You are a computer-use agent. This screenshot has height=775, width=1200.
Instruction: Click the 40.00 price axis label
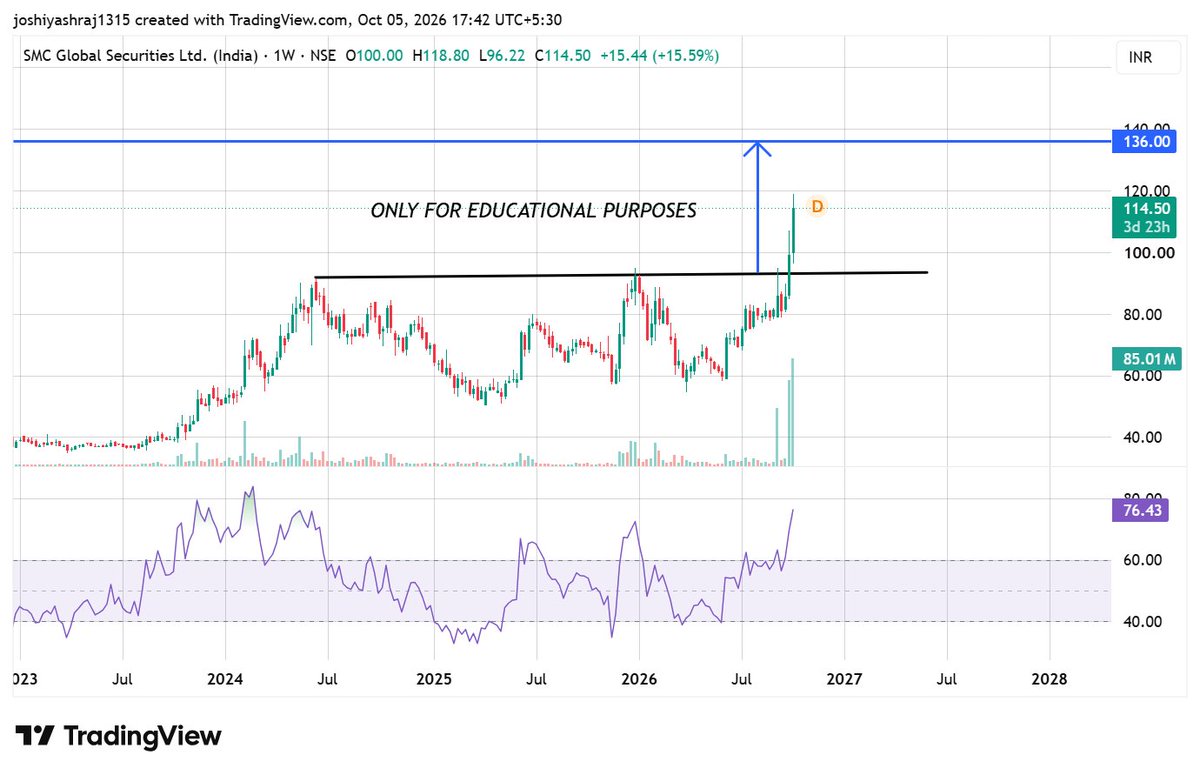tap(1145, 437)
